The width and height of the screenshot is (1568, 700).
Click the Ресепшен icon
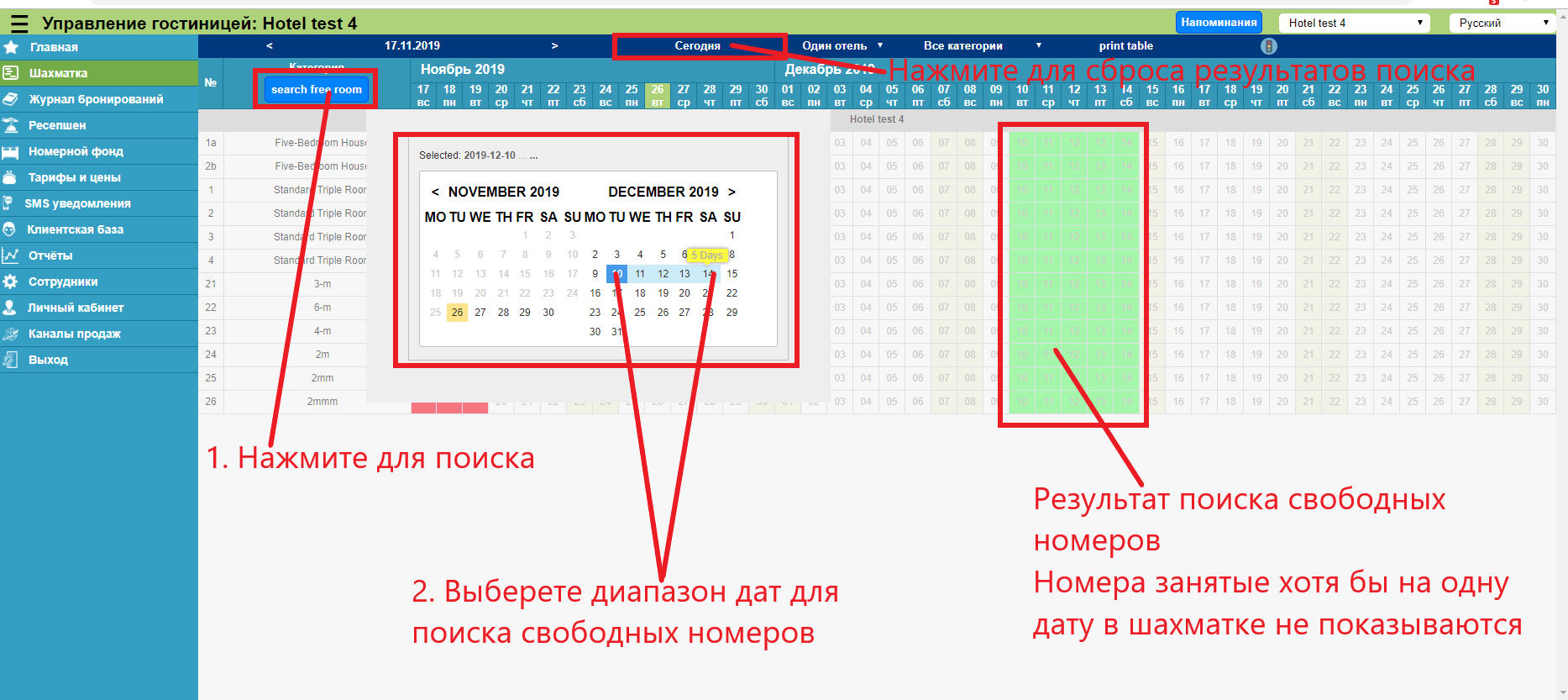[x=11, y=125]
